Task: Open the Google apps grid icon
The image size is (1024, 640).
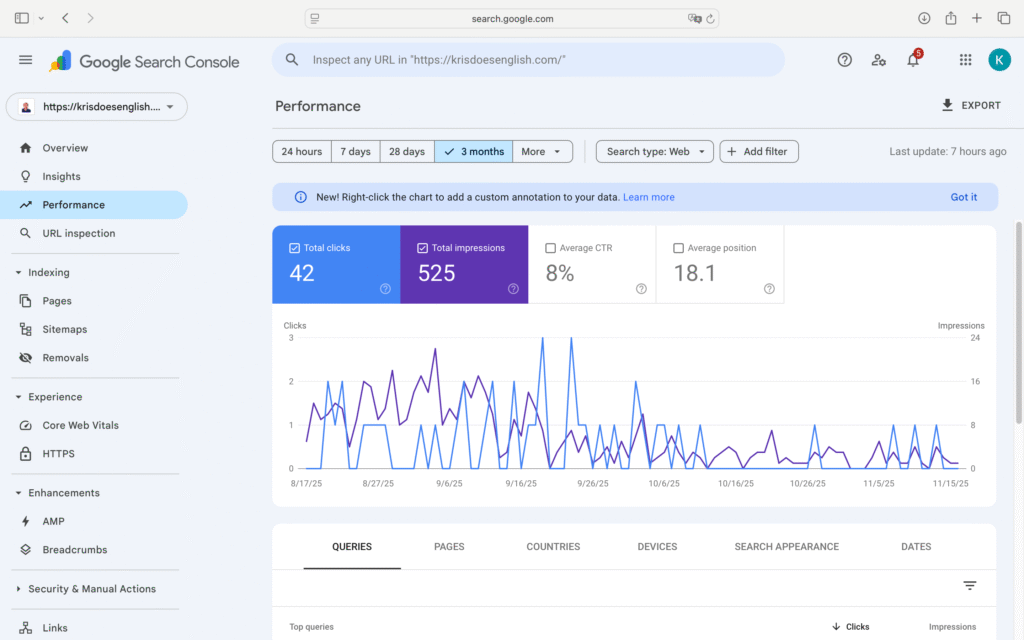Action: point(965,60)
